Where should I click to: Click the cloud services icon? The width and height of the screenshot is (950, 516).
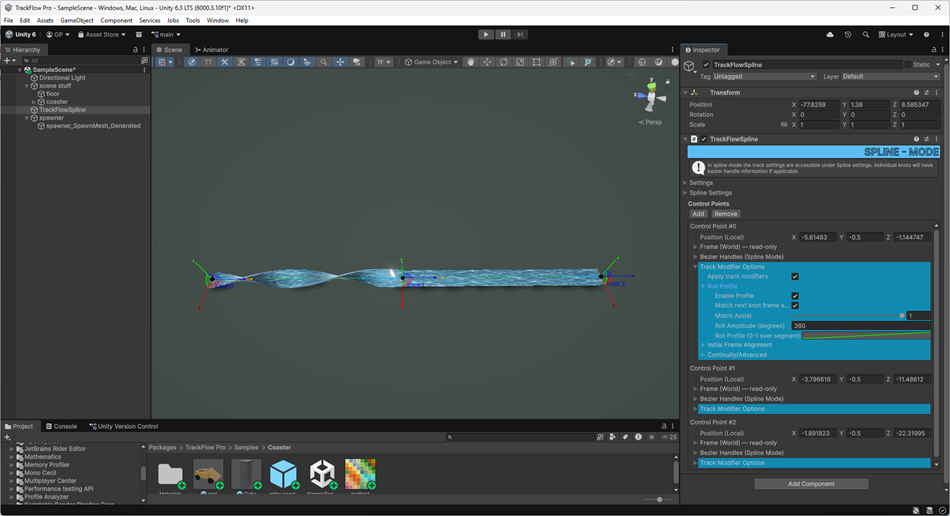click(x=830, y=34)
